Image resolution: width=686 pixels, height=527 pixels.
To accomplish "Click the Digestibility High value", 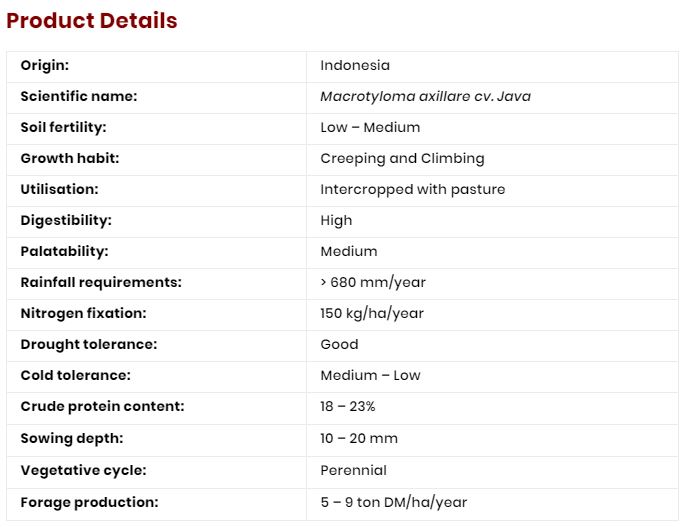I will [x=336, y=220].
